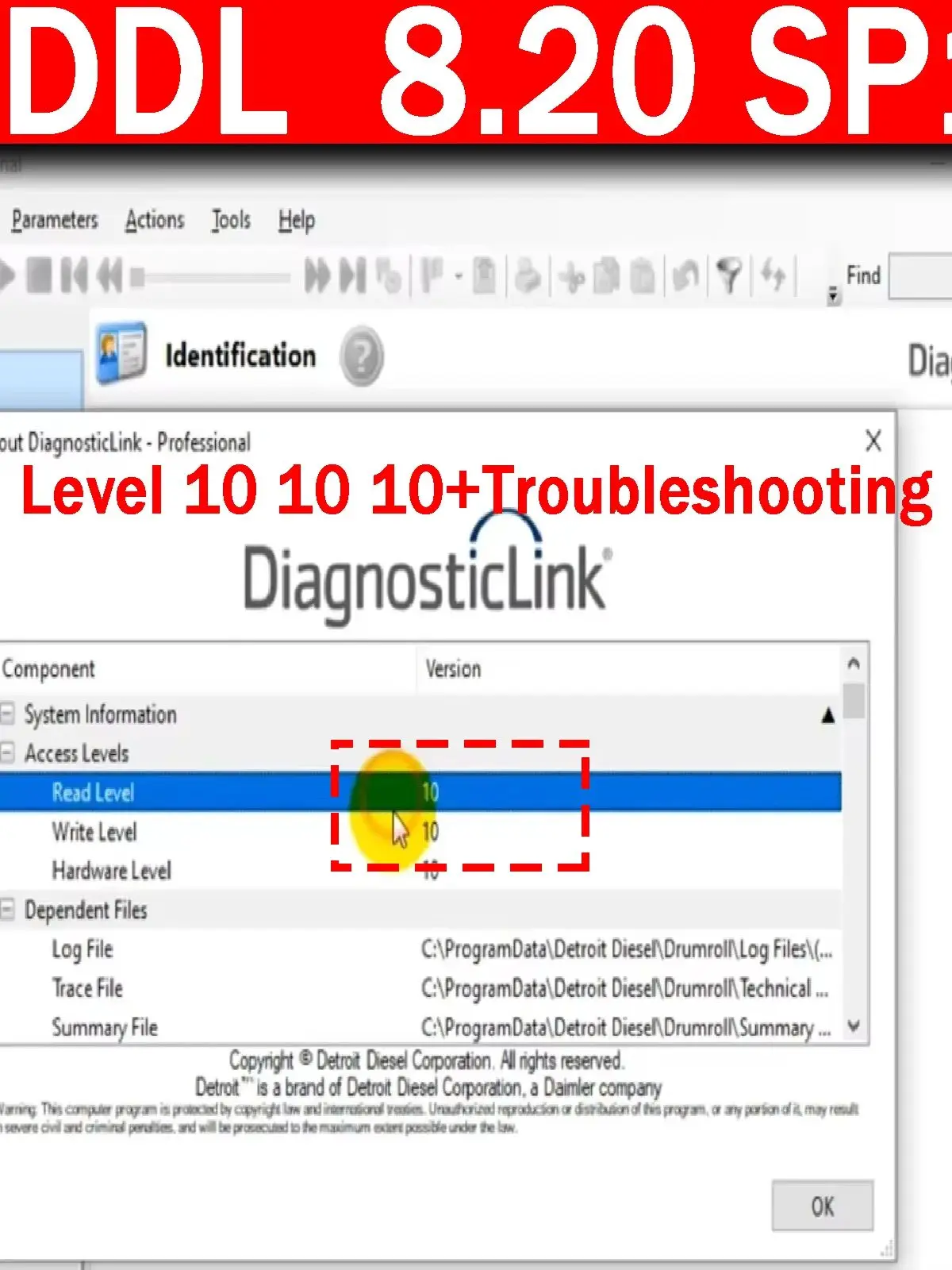Click the Summary file path value
The image size is (952, 1270).
pyautogui.click(x=626, y=1028)
